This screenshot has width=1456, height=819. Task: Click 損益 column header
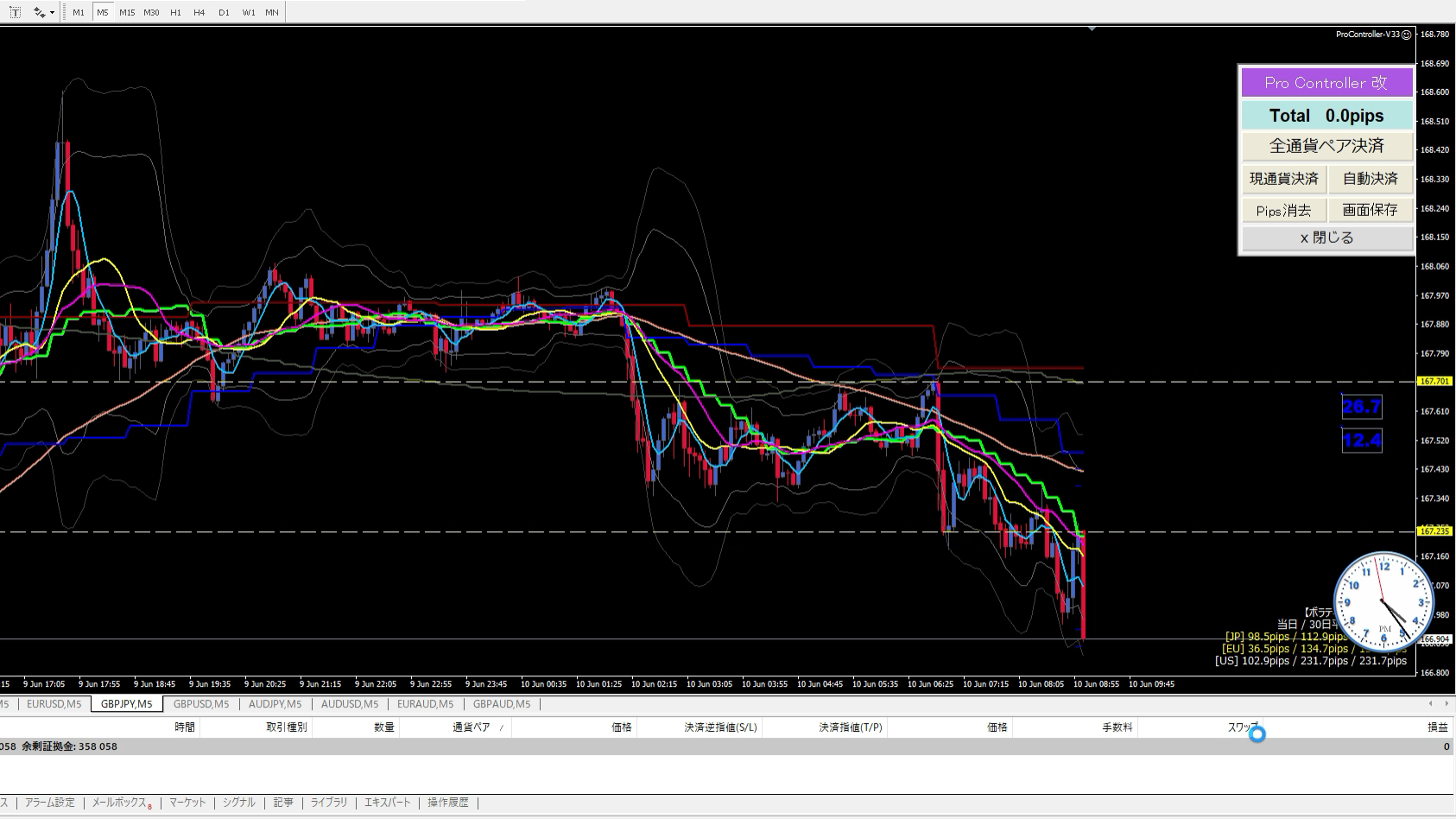[x=1438, y=727]
